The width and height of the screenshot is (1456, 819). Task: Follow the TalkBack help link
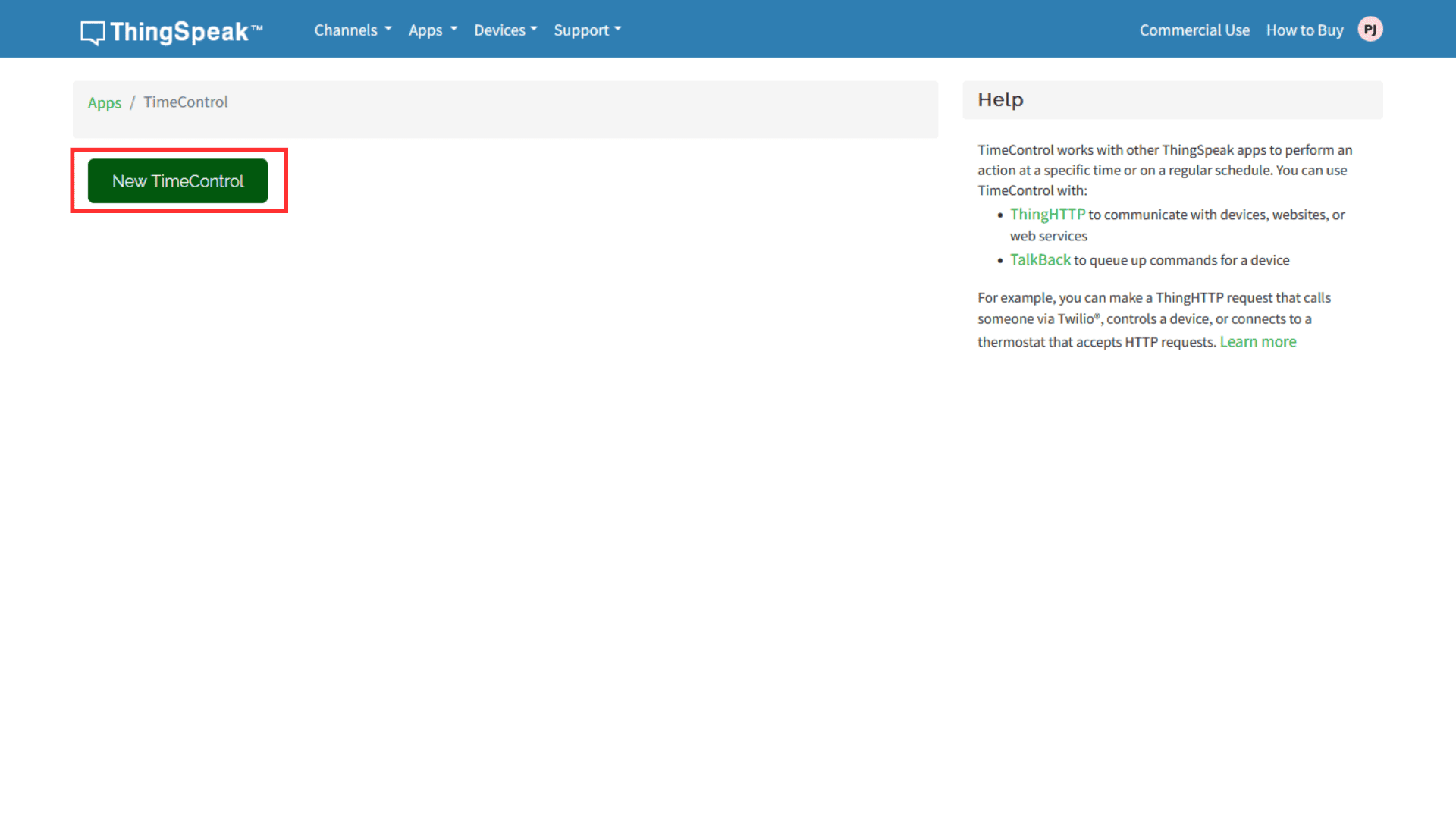1040,260
